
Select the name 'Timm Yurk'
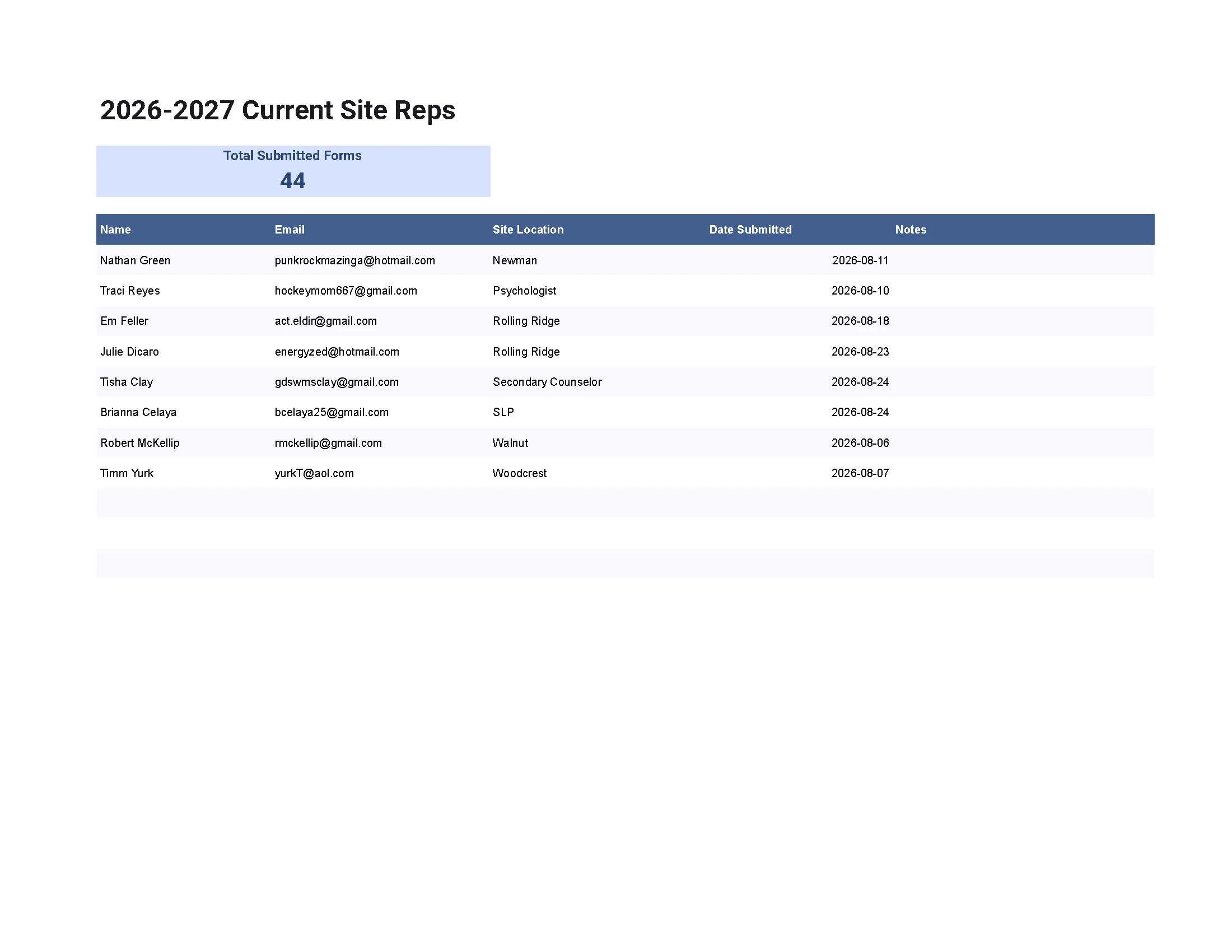(127, 473)
